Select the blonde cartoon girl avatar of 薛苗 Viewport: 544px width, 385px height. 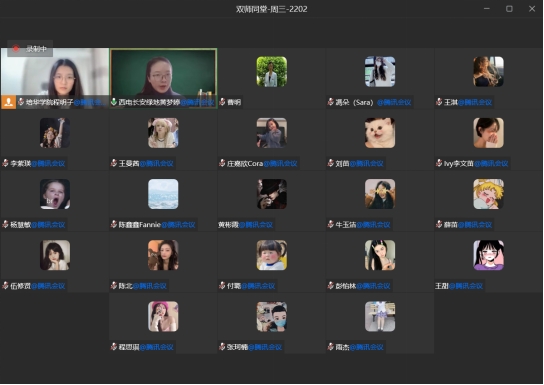pyautogui.click(x=488, y=194)
